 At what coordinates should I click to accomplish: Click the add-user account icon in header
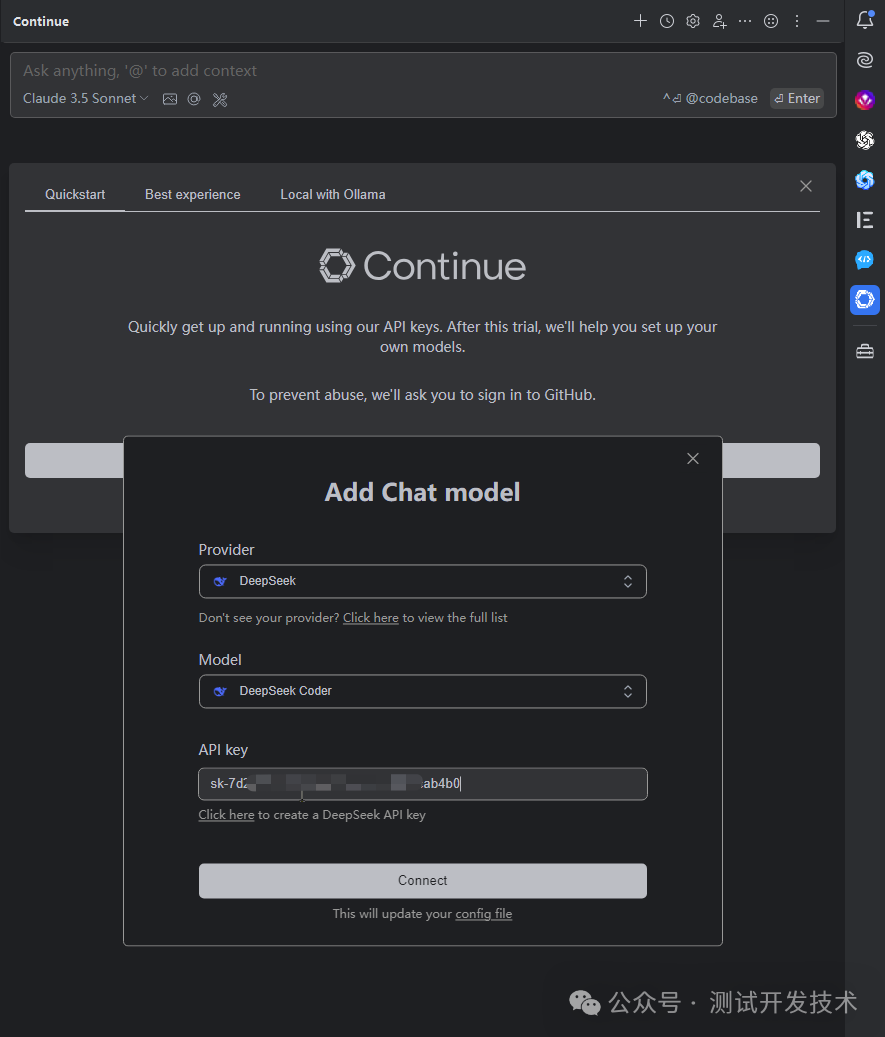pyautogui.click(x=719, y=21)
